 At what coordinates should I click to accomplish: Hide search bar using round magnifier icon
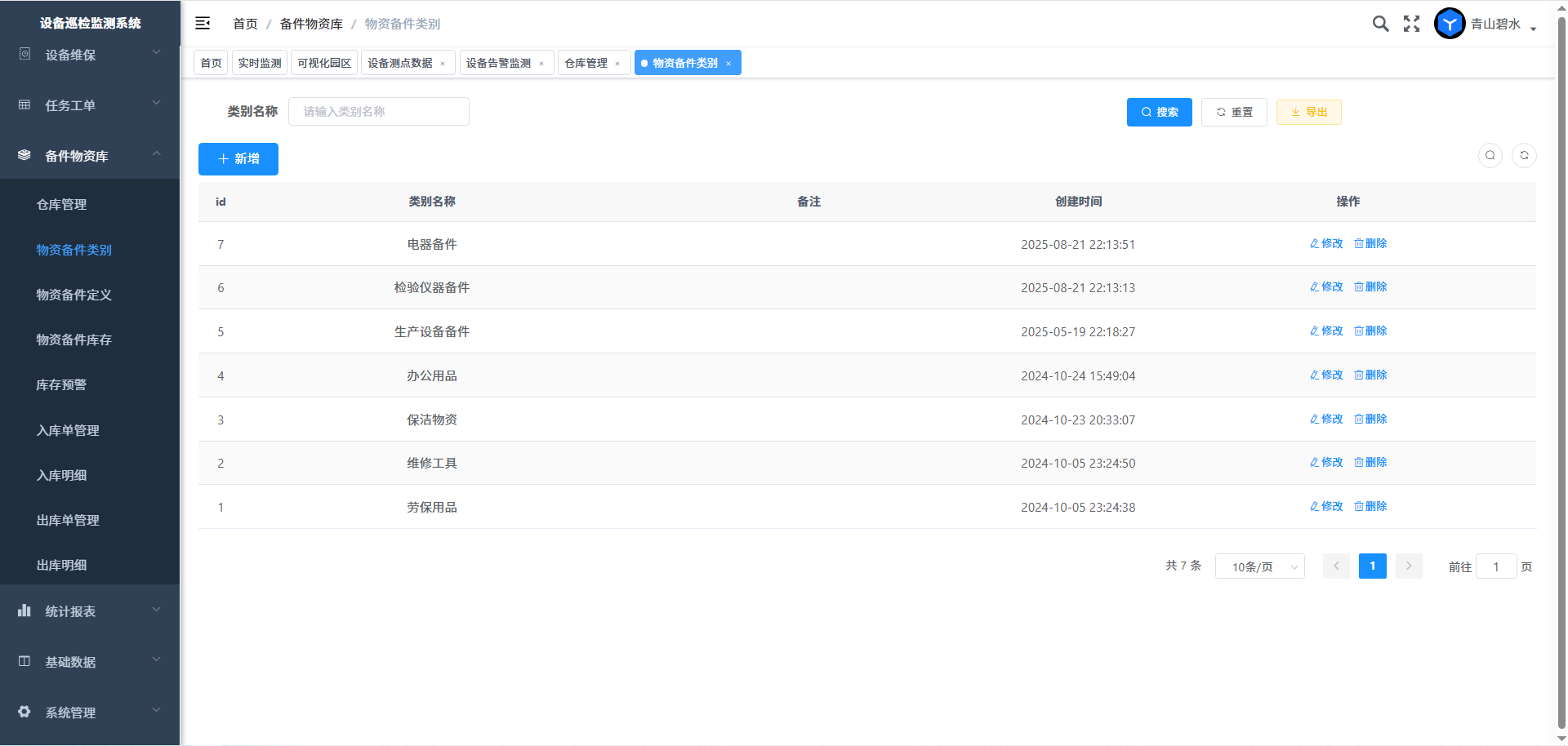click(x=1490, y=155)
